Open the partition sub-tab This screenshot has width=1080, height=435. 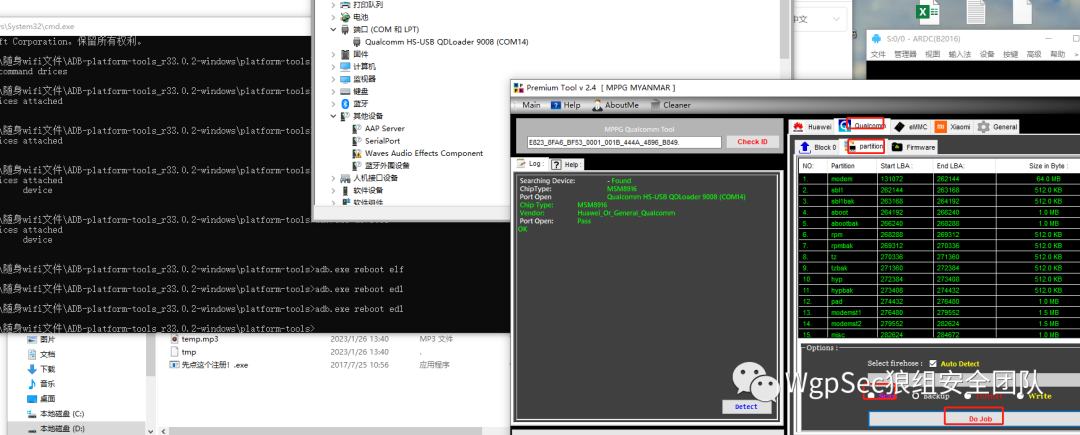coord(864,147)
